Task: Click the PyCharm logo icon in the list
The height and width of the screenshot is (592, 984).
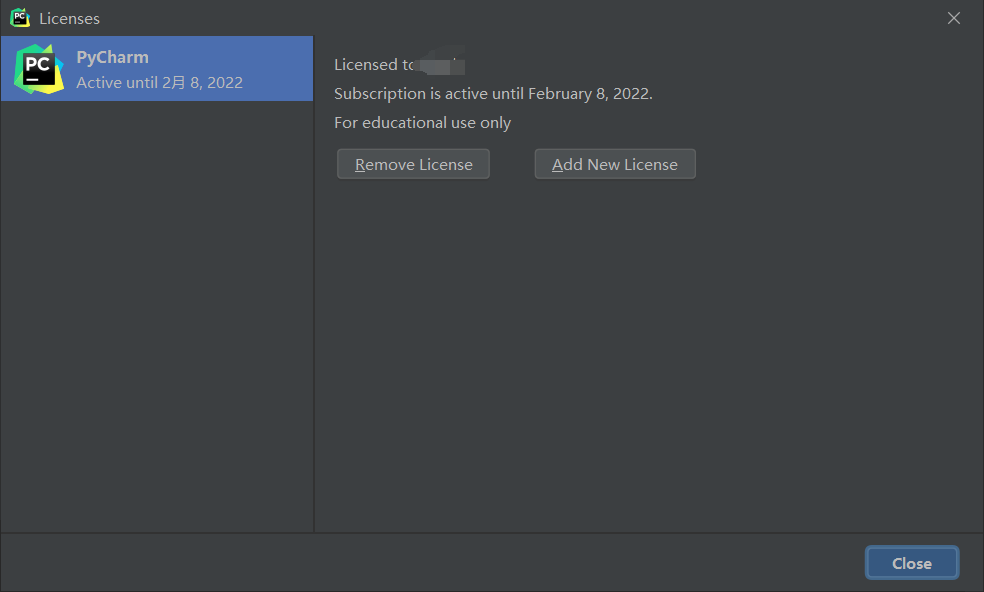Action: 39,69
